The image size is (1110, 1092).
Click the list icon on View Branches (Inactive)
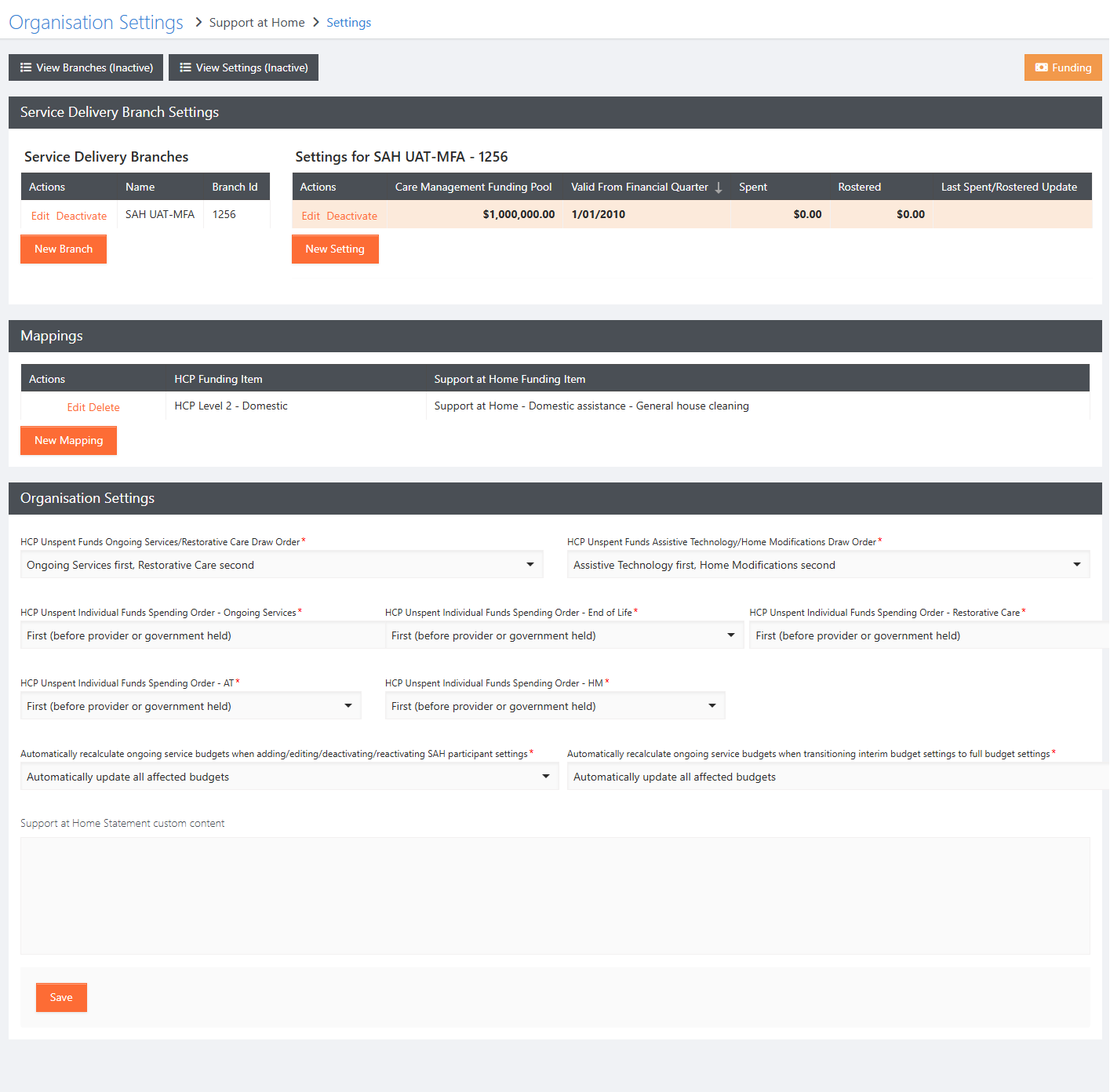[x=26, y=67]
